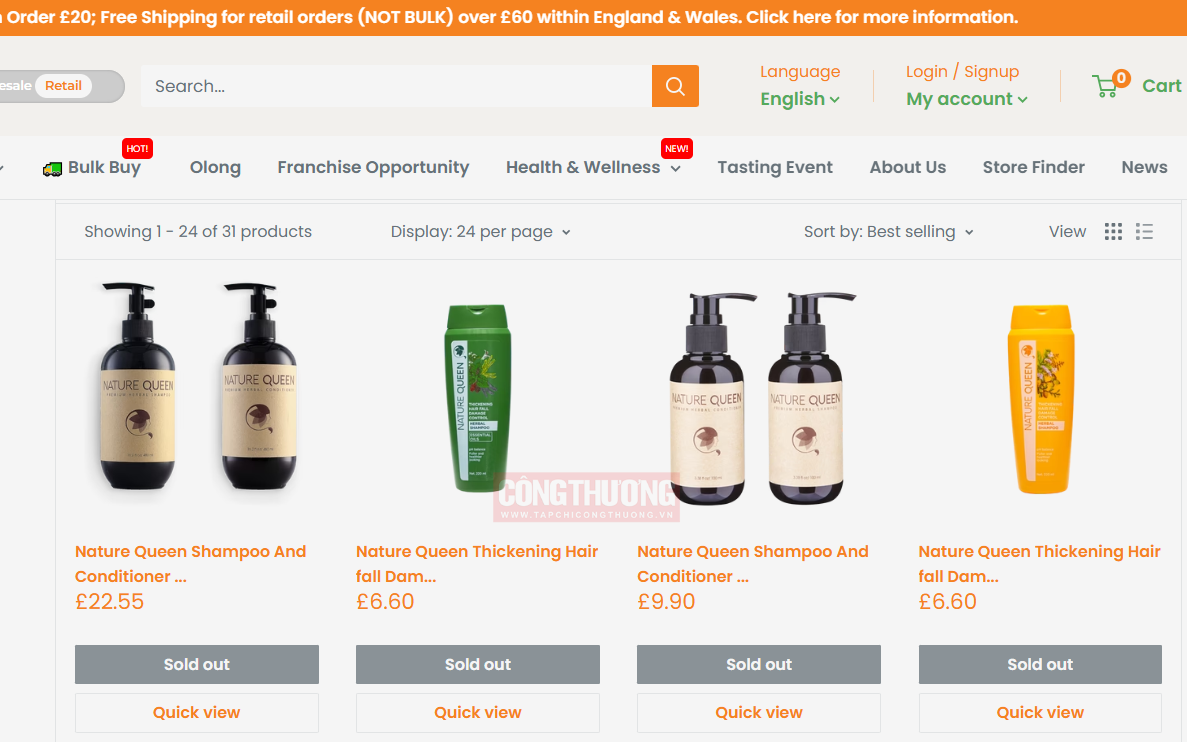
Task: Expand the English language dropdown
Action: (799, 99)
